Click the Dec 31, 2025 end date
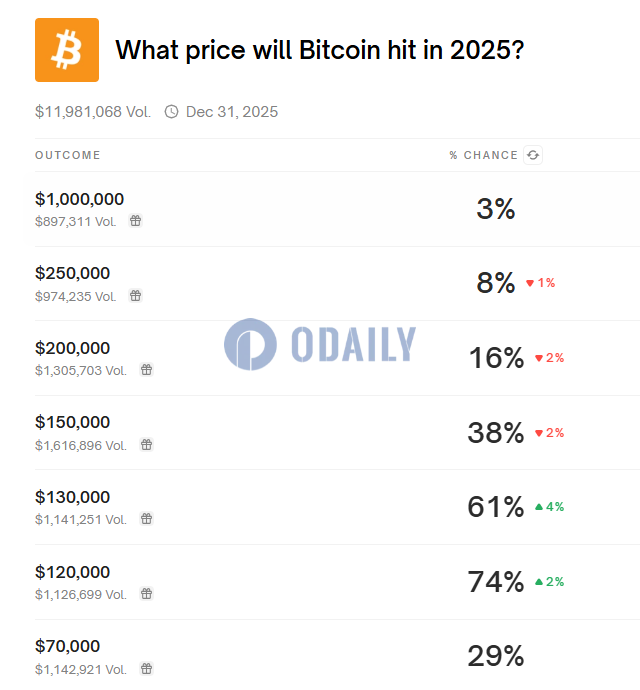The width and height of the screenshot is (640, 690). 232,112
